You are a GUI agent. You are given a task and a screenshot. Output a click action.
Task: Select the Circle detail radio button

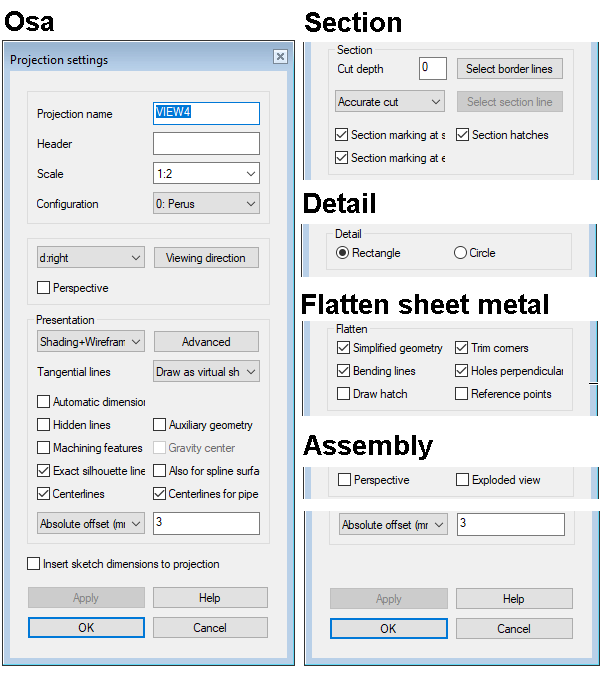tap(461, 253)
